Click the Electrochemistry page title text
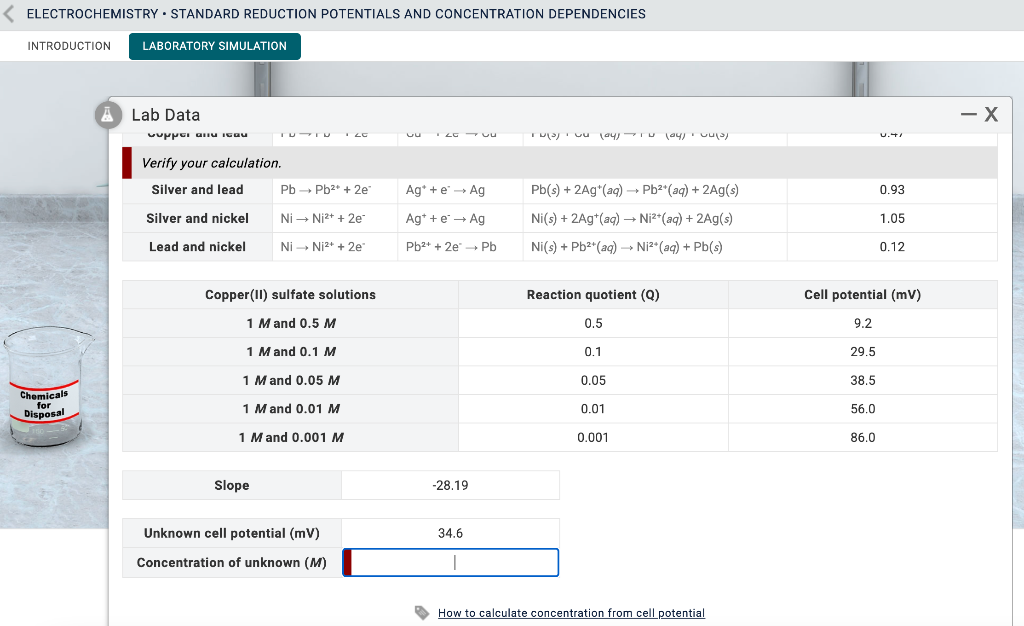The width and height of the screenshot is (1024, 626). [336, 14]
